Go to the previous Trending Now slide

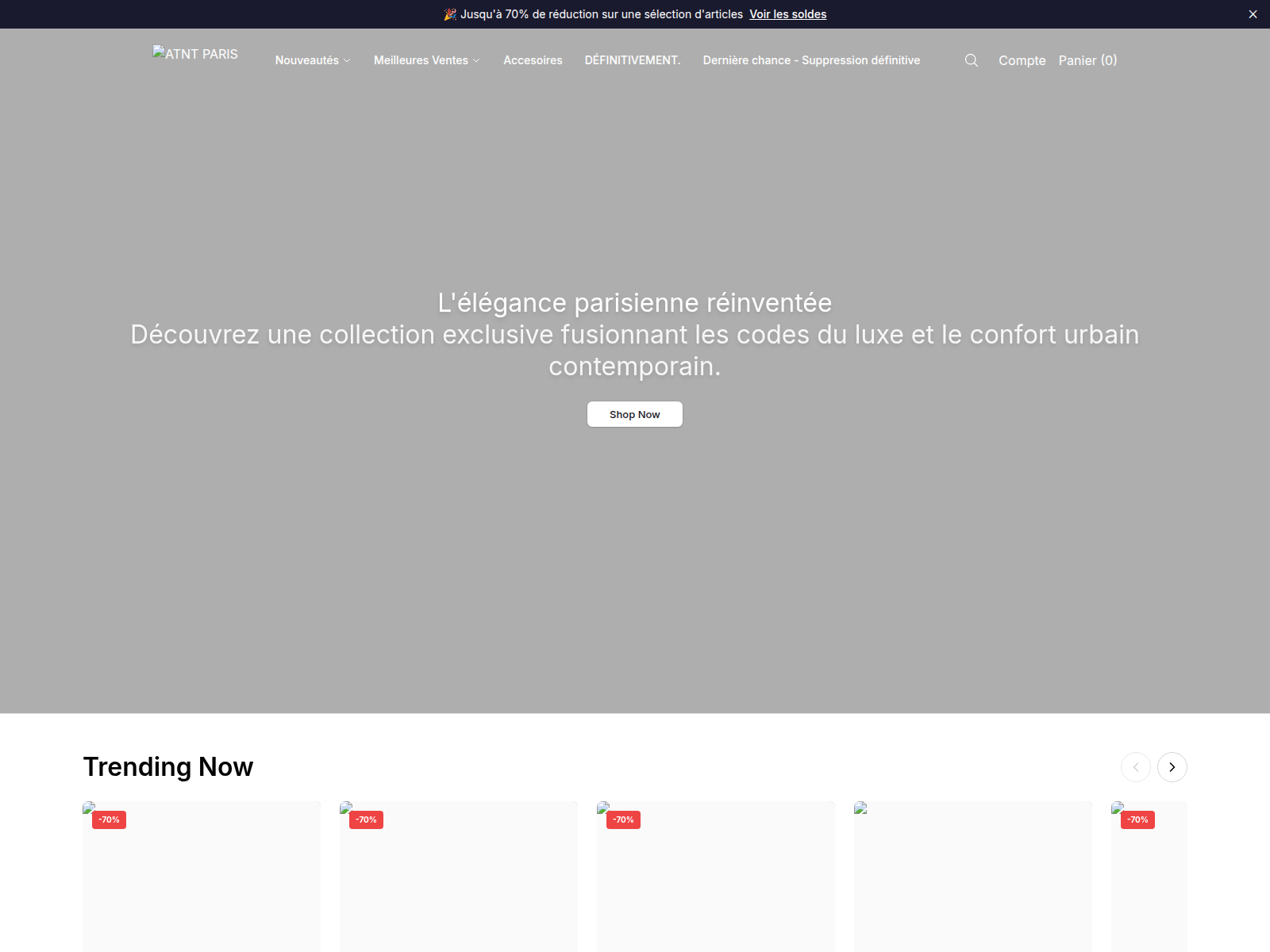pos(1136,767)
